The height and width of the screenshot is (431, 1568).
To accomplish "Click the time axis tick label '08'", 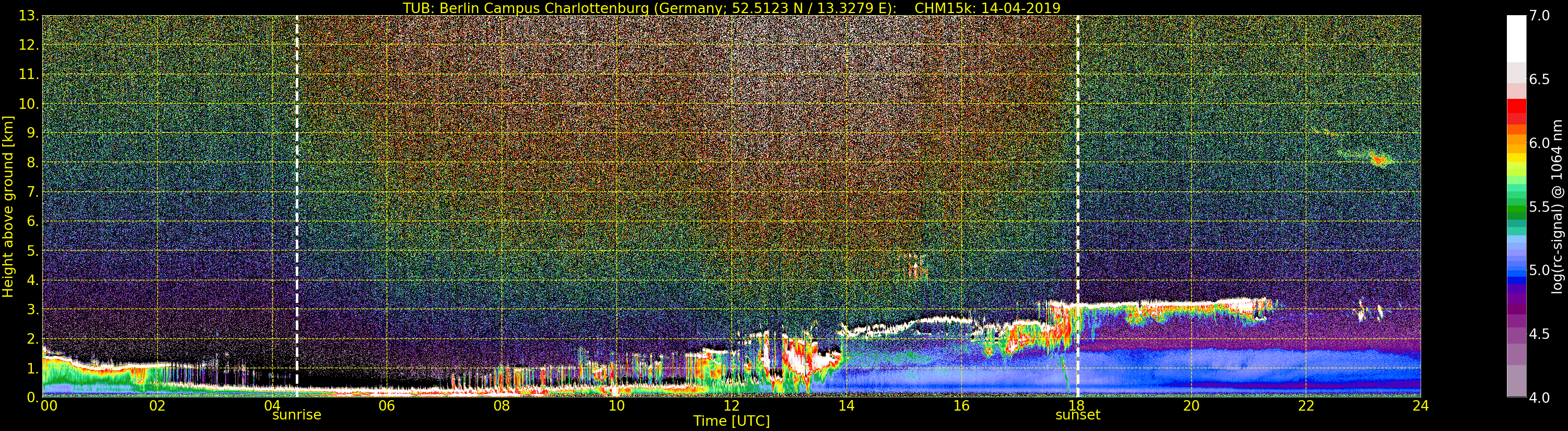I will pyautogui.click(x=502, y=406).
